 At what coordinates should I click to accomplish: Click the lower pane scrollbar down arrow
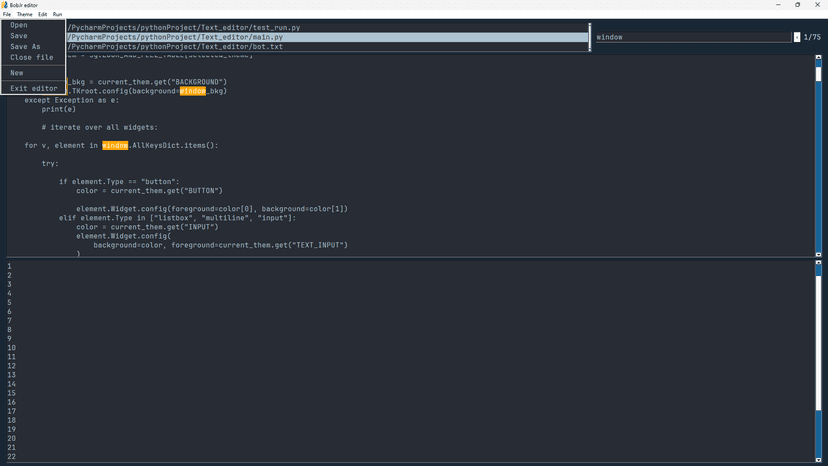click(x=818, y=461)
